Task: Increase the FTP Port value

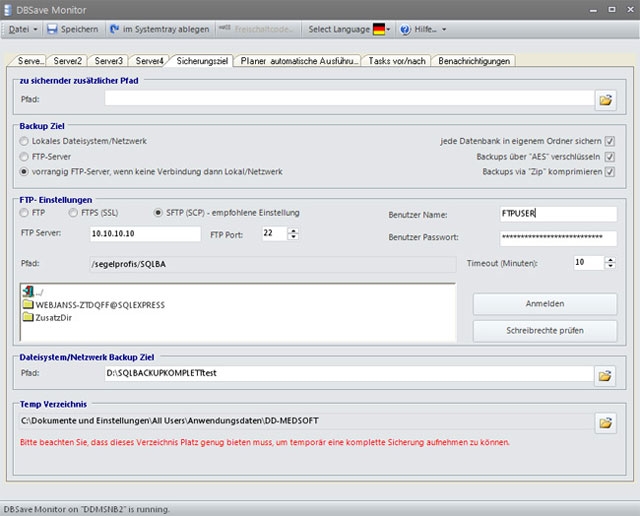Action: point(292,229)
